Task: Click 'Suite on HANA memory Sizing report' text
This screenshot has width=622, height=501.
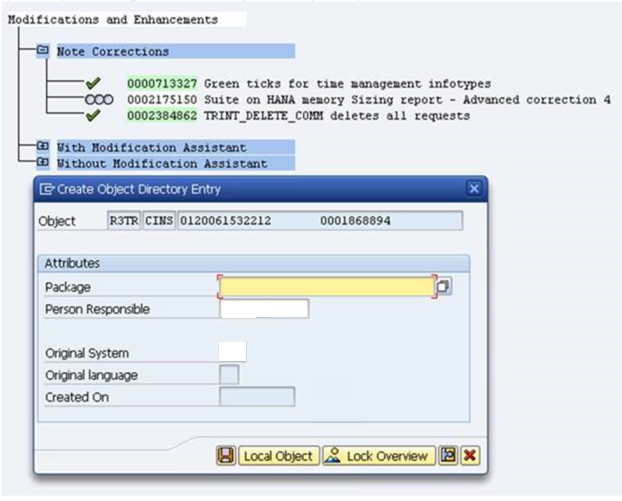Action: 323,100
